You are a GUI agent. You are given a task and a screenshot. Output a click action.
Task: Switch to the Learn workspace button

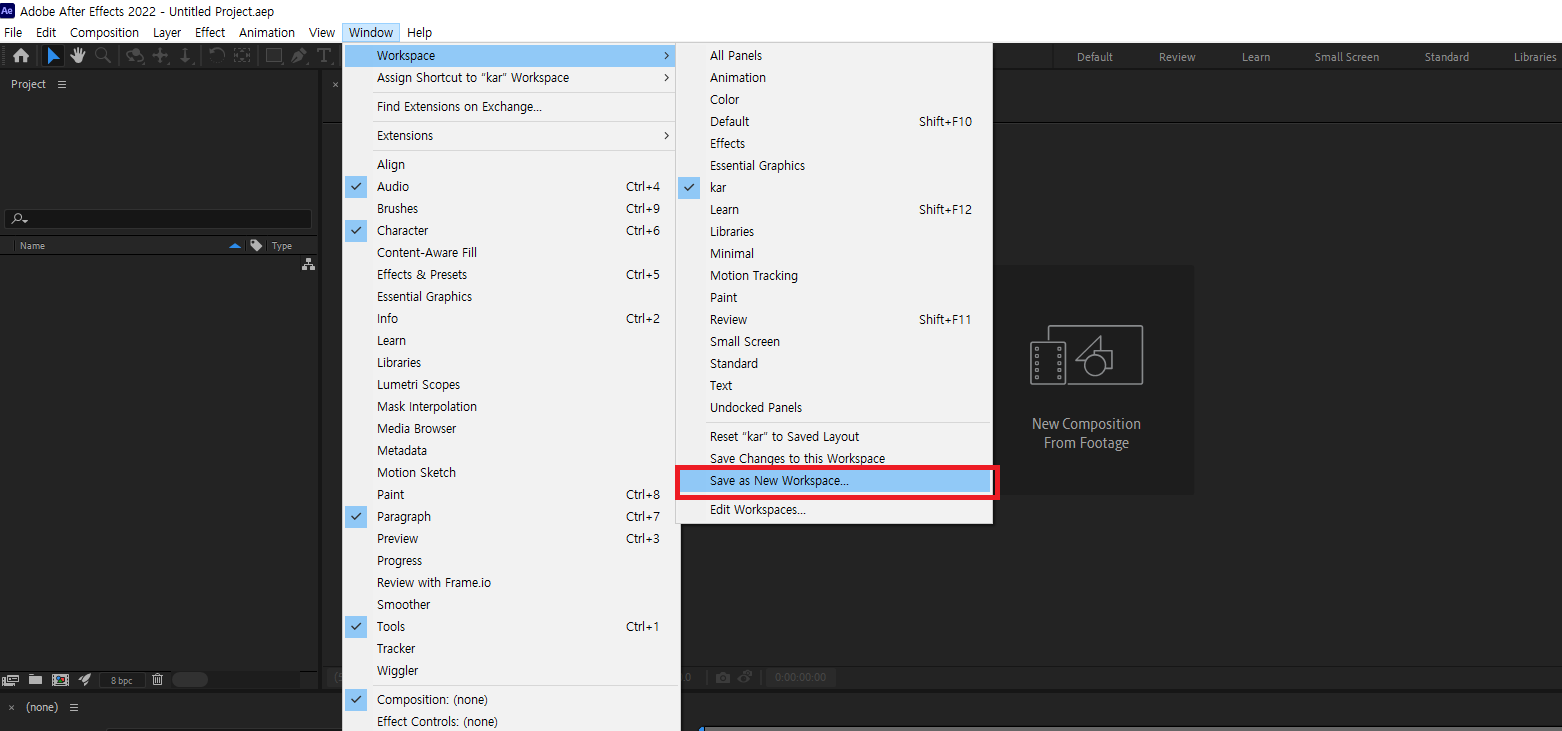(1256, 57)
